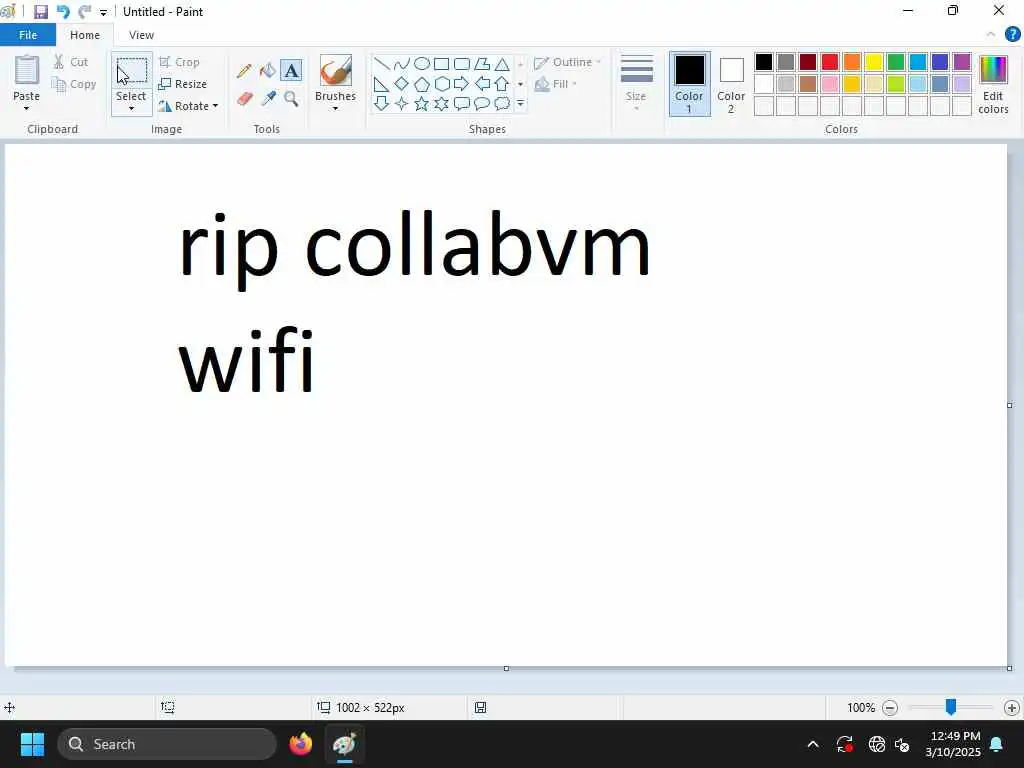Choose the Five-point star shape
Image resolution: width=1024 pixels, height=768 pixels.
tap(422, 103)
